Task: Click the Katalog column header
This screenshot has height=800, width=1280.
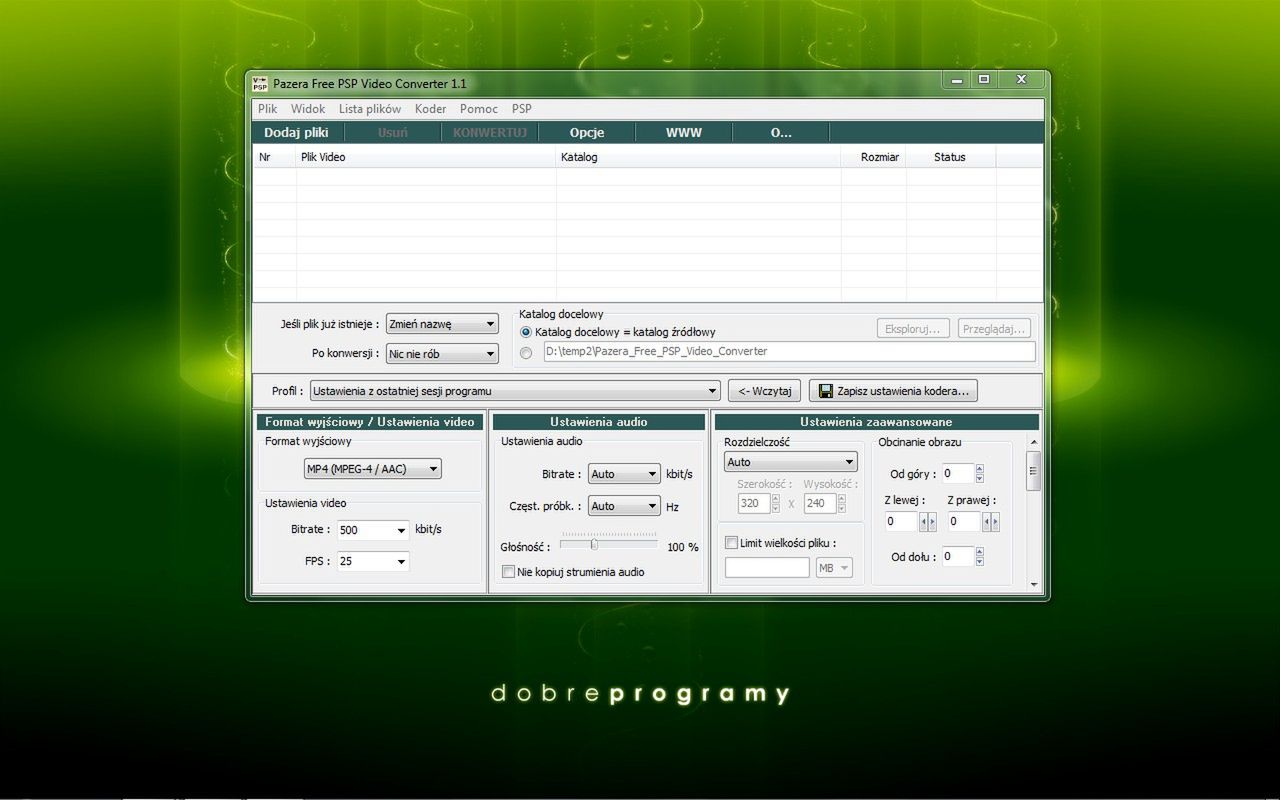Action: tap(696, 157)
